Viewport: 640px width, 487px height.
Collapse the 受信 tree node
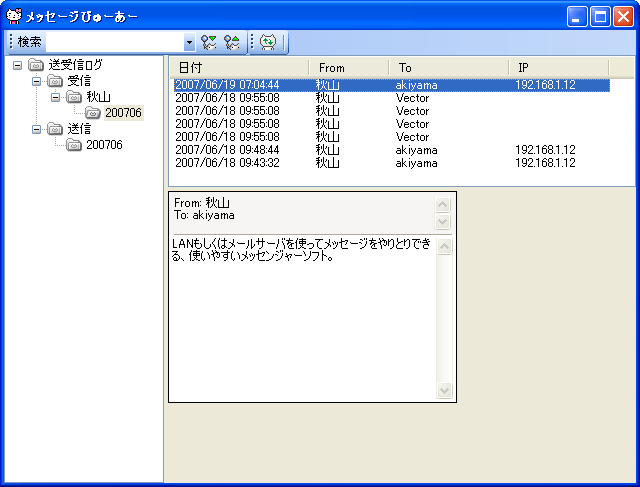tap(37, 81)
